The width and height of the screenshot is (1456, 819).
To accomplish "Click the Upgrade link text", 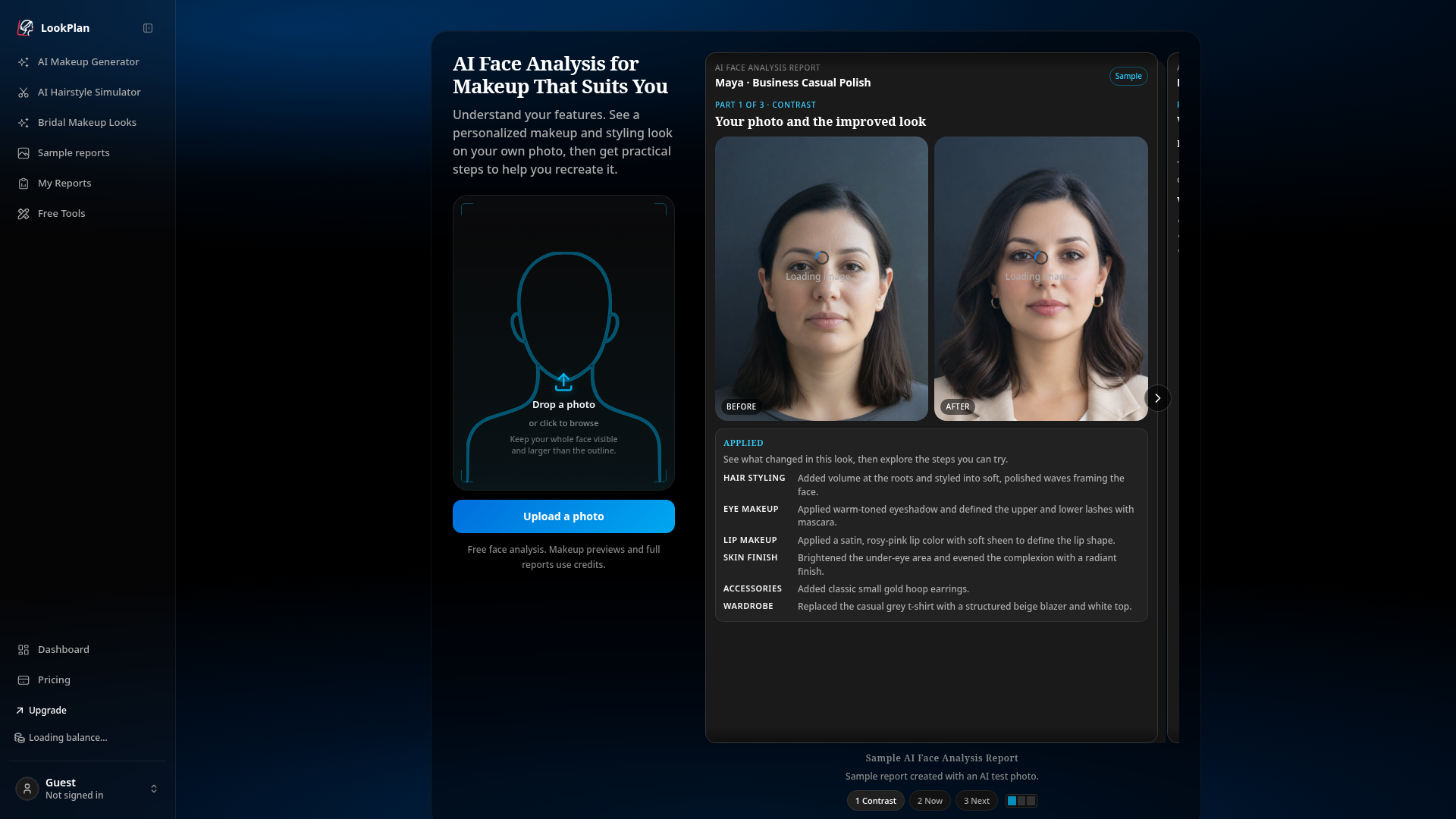I will pyautogui.click(x=48, y=711).
